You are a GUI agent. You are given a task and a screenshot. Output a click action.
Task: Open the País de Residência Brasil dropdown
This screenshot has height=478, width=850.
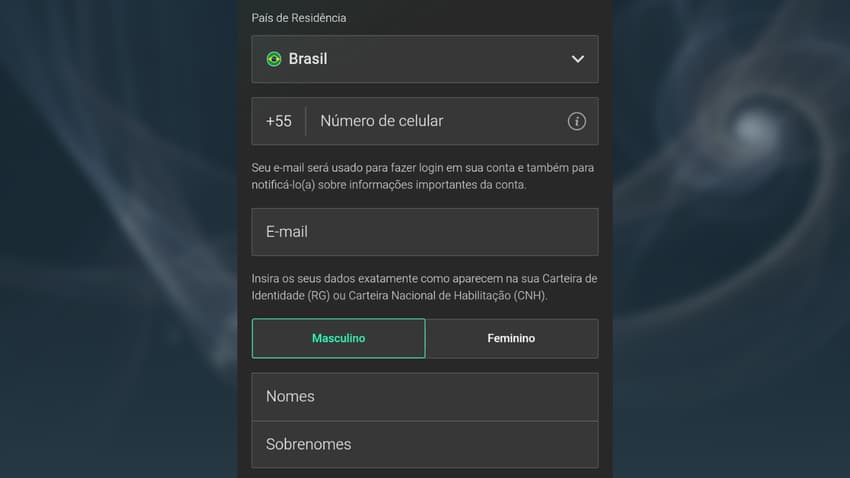pyautogui.click(x=424, y=59)
